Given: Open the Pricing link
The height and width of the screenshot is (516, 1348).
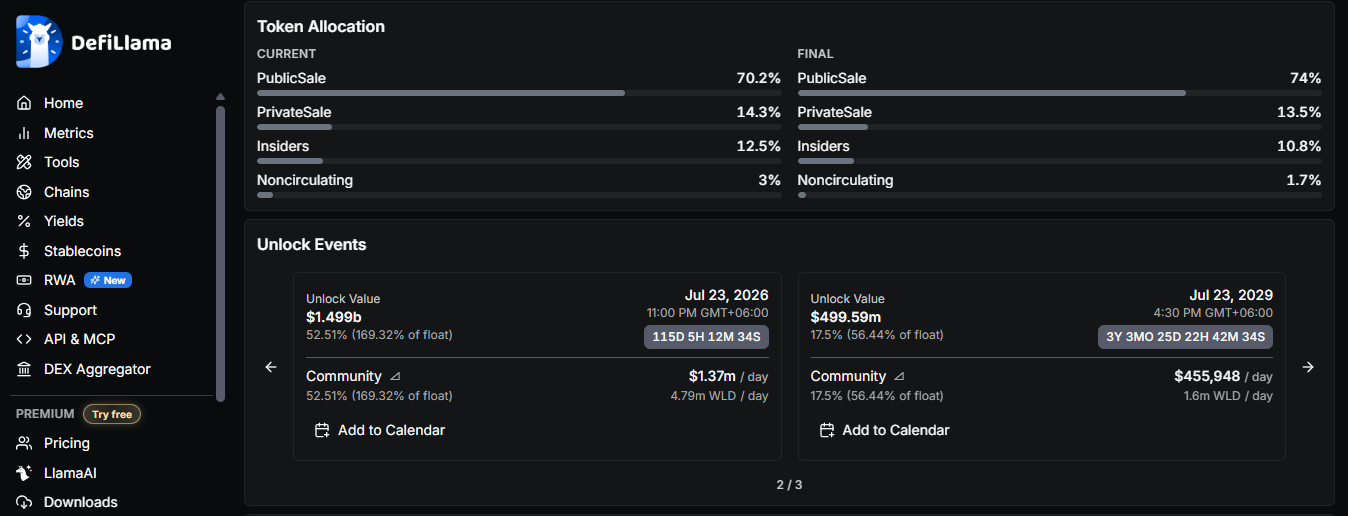Looking at the screenshot, I should pyautogui.click(x=66, y=443).
